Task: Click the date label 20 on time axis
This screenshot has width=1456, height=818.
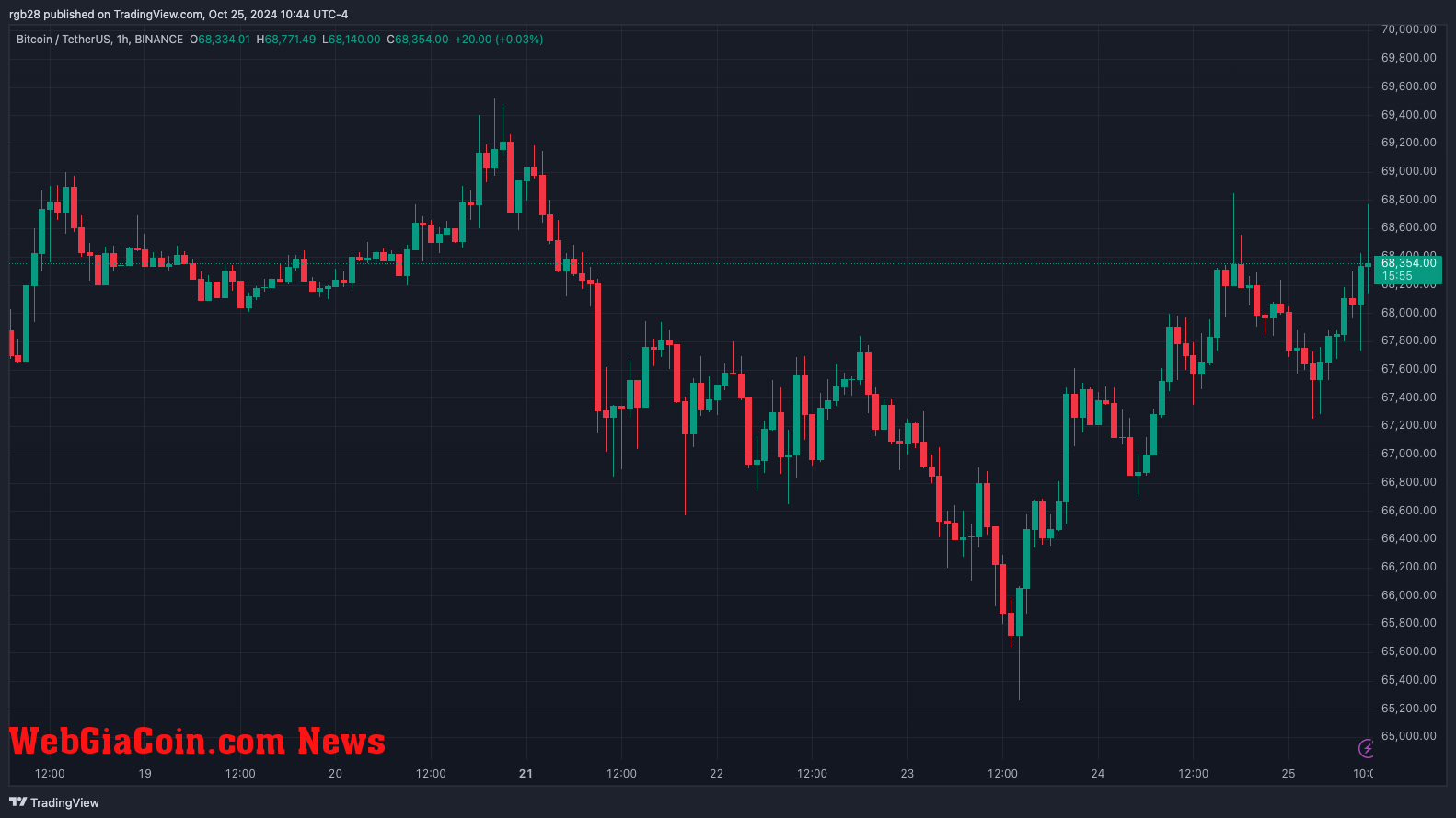Action: (x=336, y=774)
